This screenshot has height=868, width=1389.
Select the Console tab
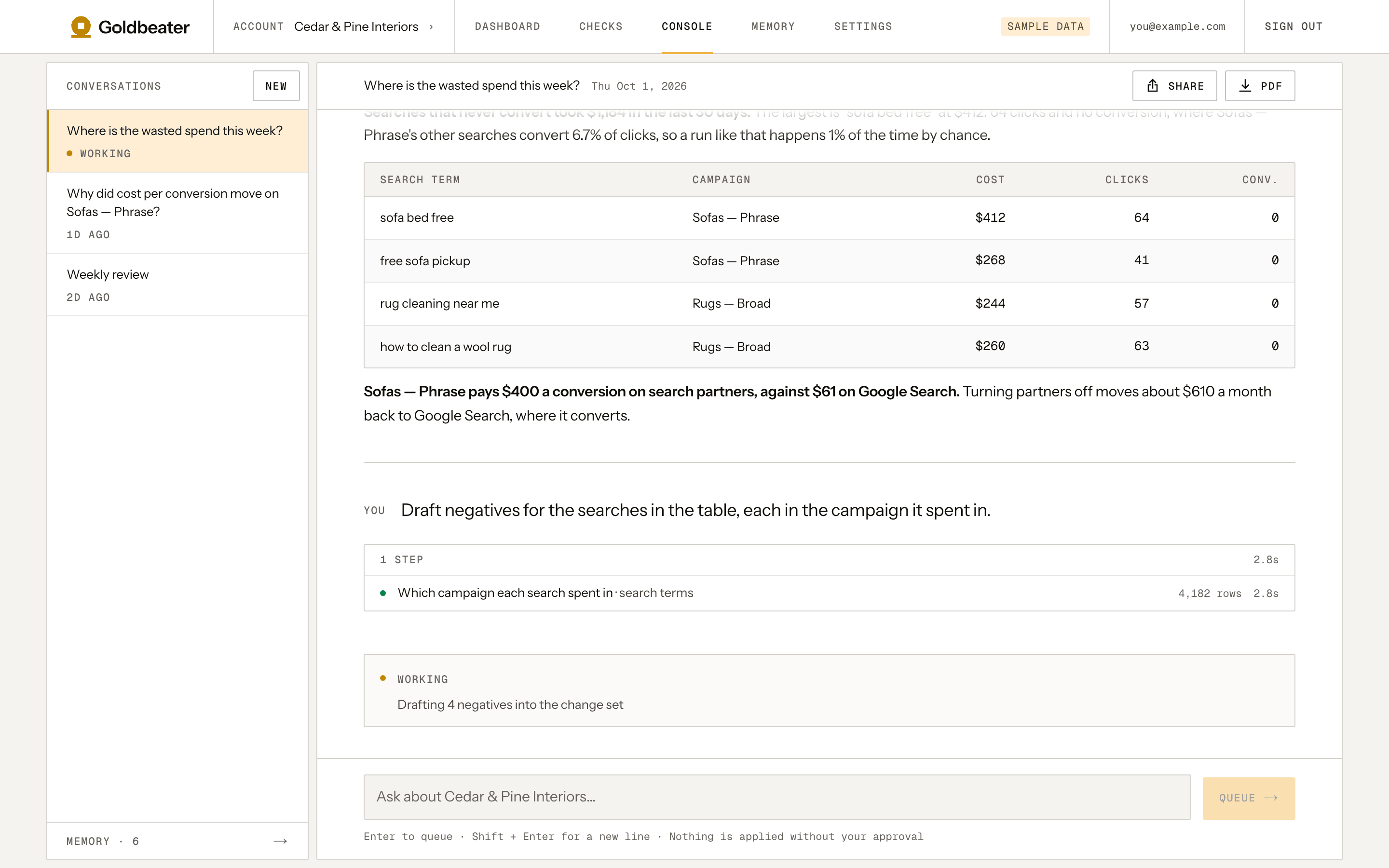tap(686, 27)
